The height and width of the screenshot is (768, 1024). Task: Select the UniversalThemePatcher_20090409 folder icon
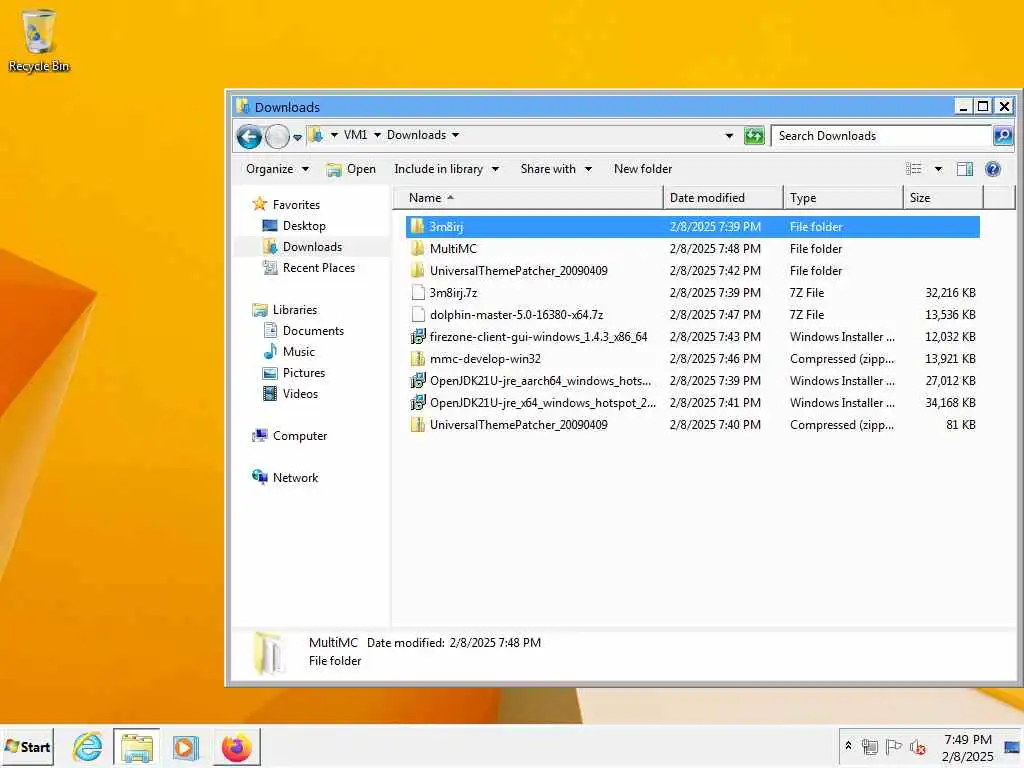coord(418,270)
